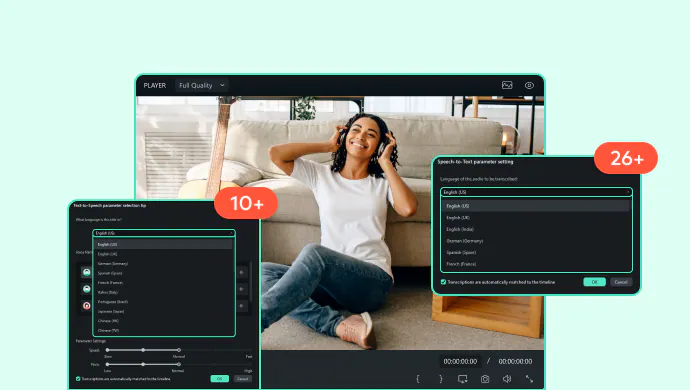Viewport: 690px width, 390px height.
Task: Choose Chinese (HK) in Text-to-Speech list
Action: point(163,321)
